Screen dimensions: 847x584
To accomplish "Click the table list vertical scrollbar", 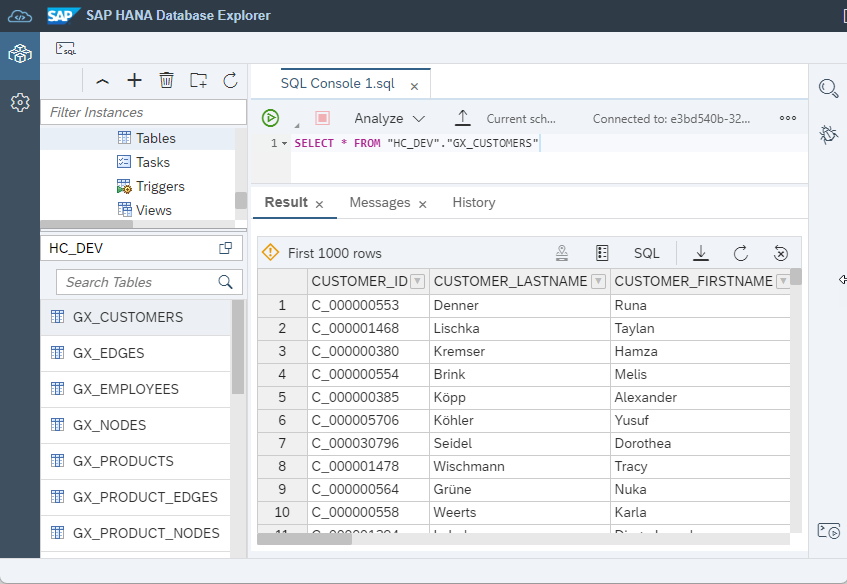I will 238,347.
